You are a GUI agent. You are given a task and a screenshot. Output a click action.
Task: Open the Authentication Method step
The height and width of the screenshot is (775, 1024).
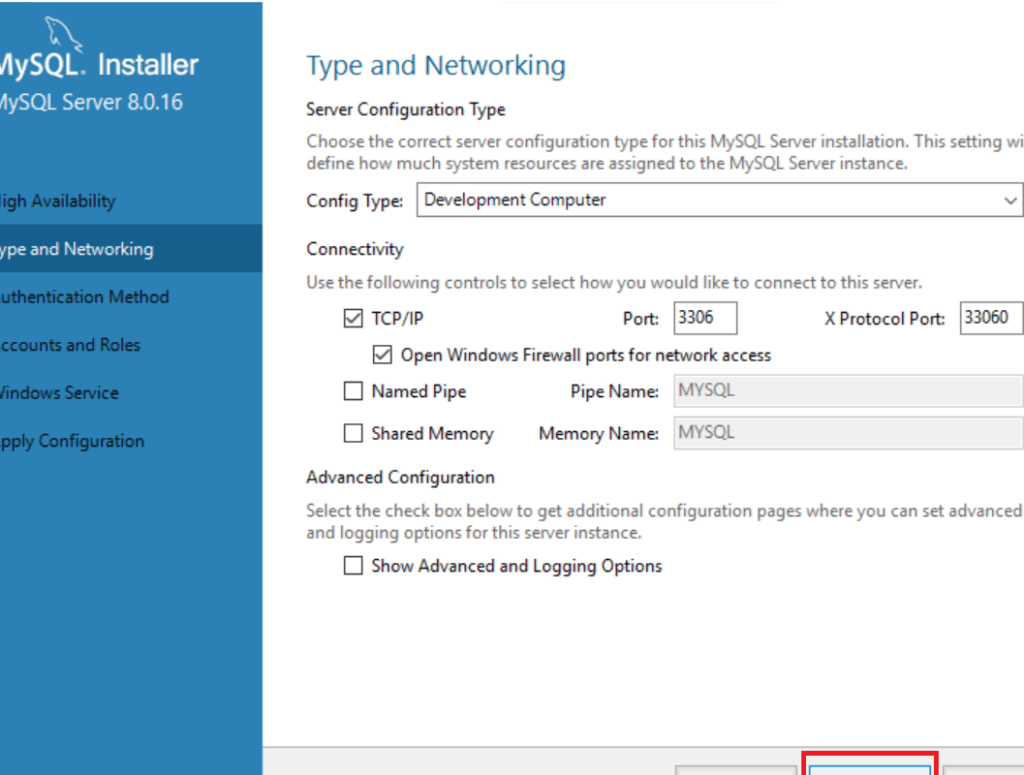tap(84, 296)
